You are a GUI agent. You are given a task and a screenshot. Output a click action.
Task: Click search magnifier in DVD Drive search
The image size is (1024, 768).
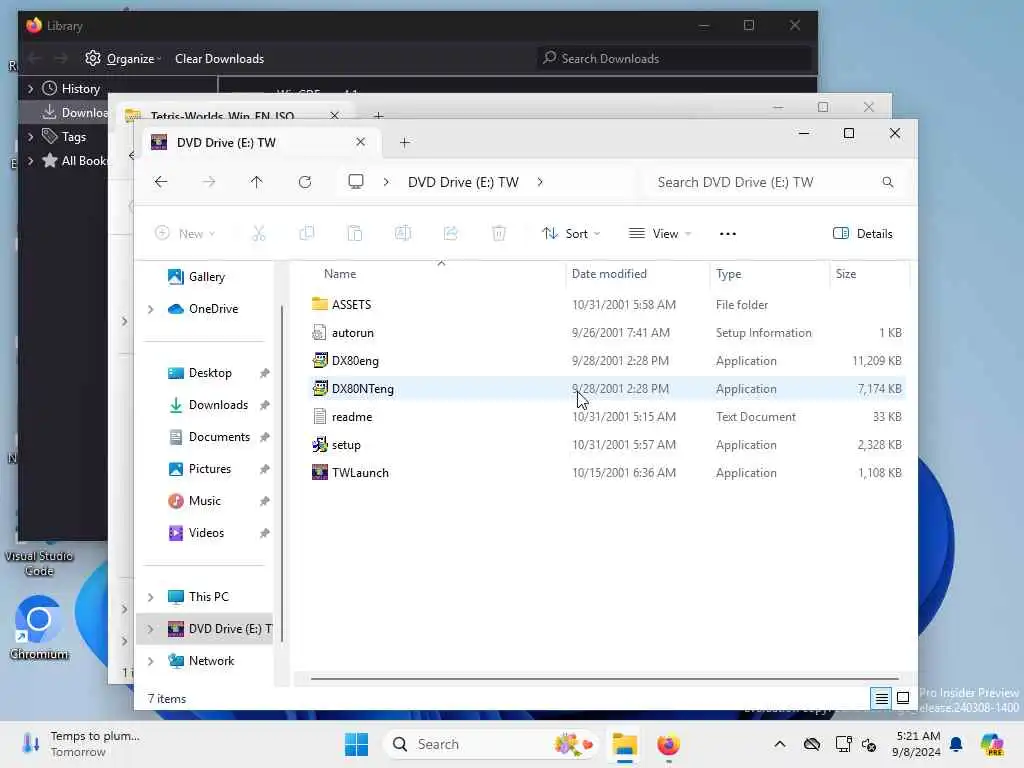pos(888,182)
